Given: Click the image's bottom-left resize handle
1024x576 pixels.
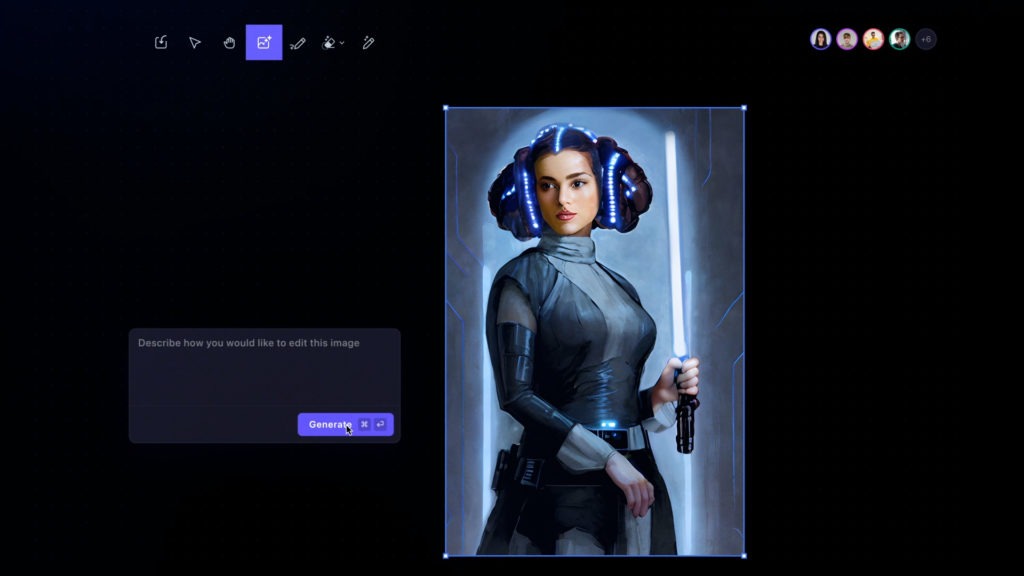Looking at the screenshot, I should click(x=446, y=555).
